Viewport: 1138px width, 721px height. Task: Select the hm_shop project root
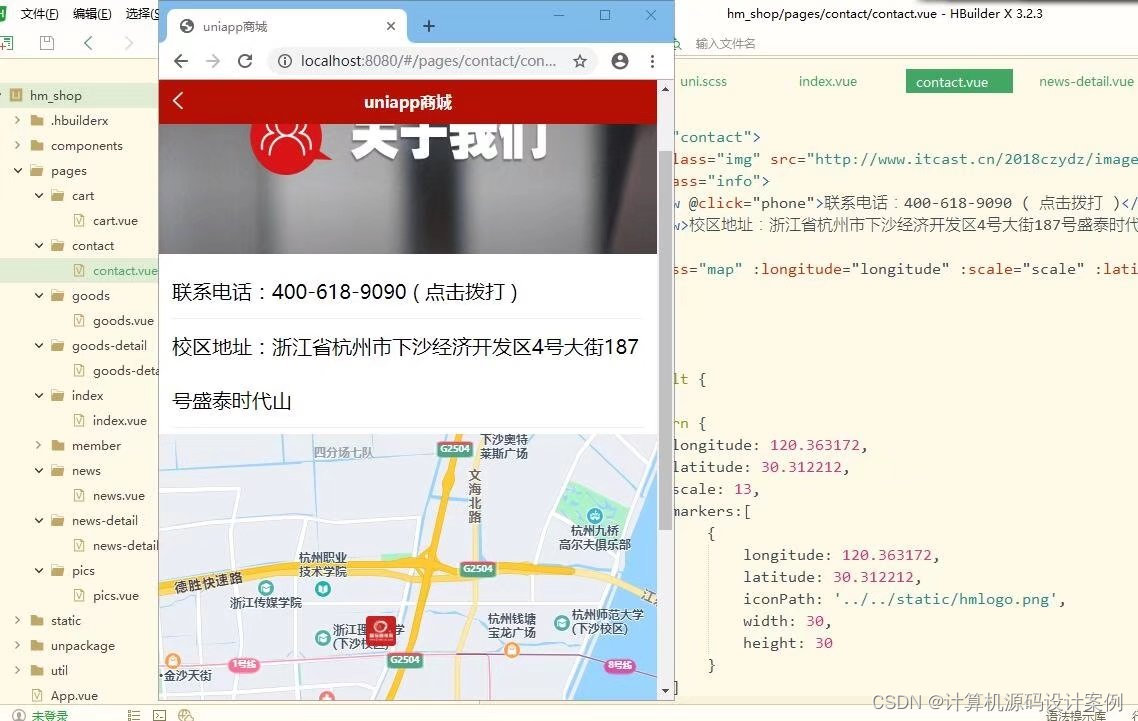[x=55, y=95]
